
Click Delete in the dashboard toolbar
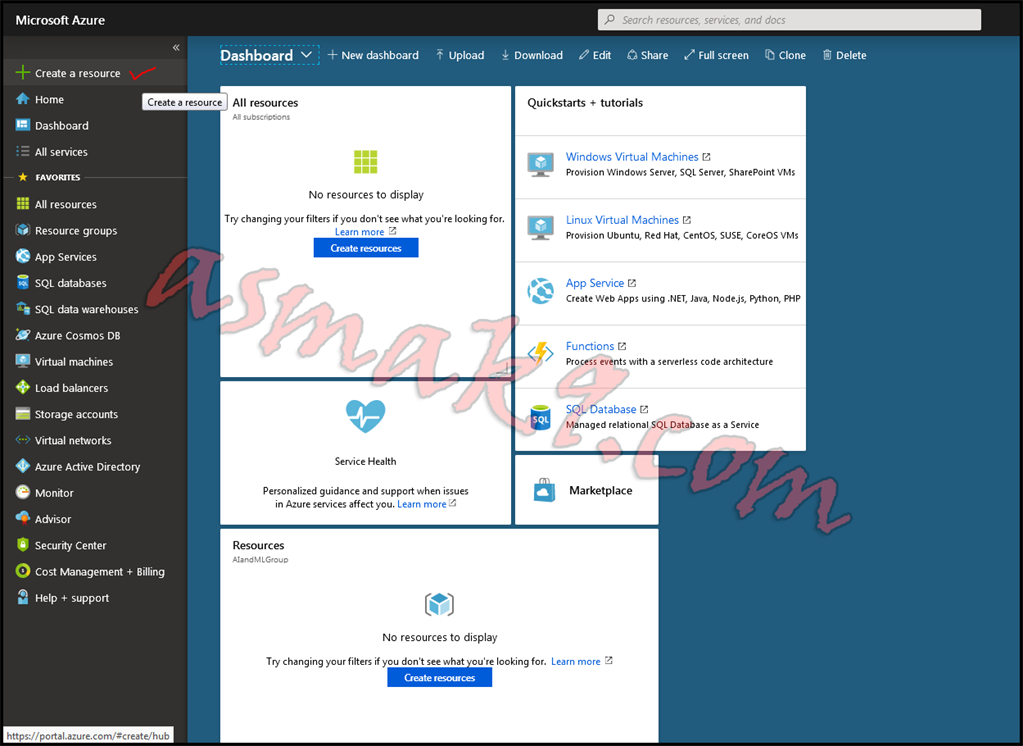(844, 55)
